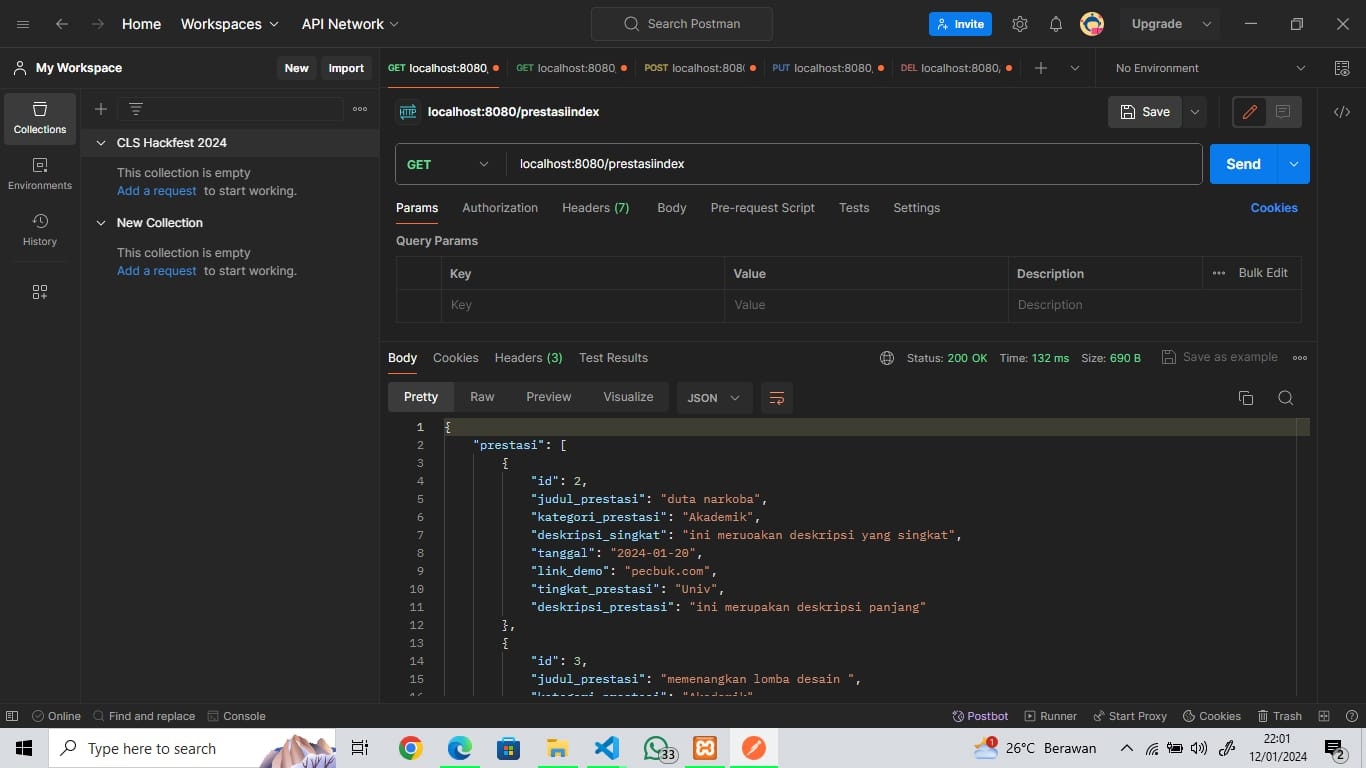The width and height of the screenshot is (1366, 768).
Task: Click the wrap lines icon in response toolbar
Action: coord(776,398)
